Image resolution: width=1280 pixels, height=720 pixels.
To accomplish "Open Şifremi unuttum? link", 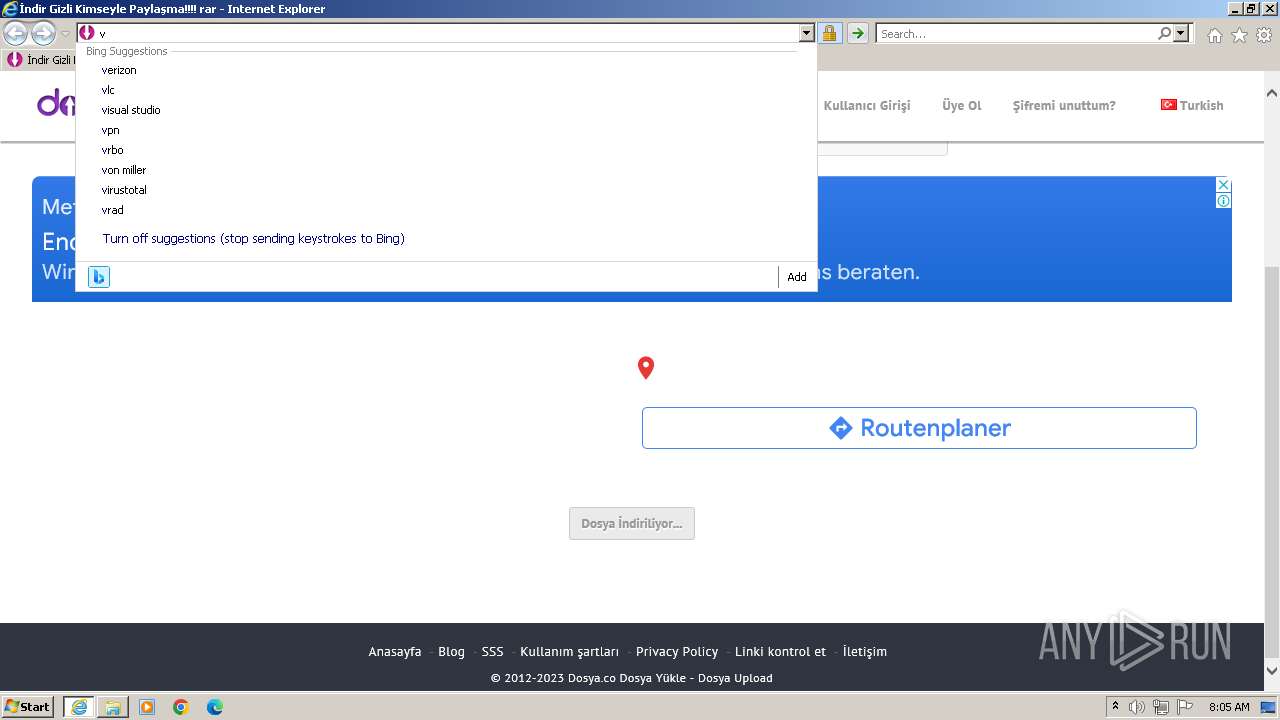I will point(1064,105).
